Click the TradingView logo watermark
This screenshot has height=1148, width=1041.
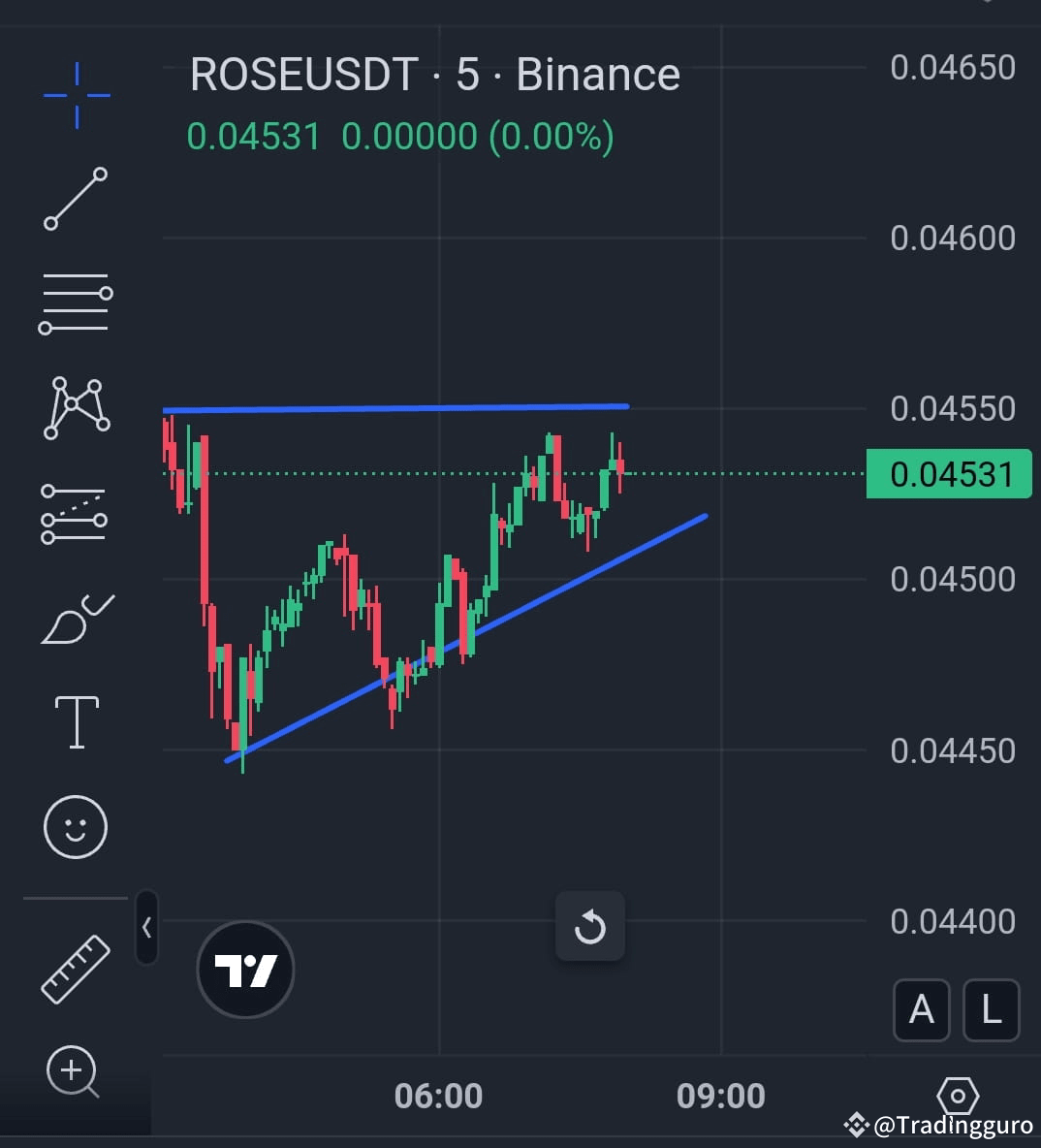coord(245,970)
